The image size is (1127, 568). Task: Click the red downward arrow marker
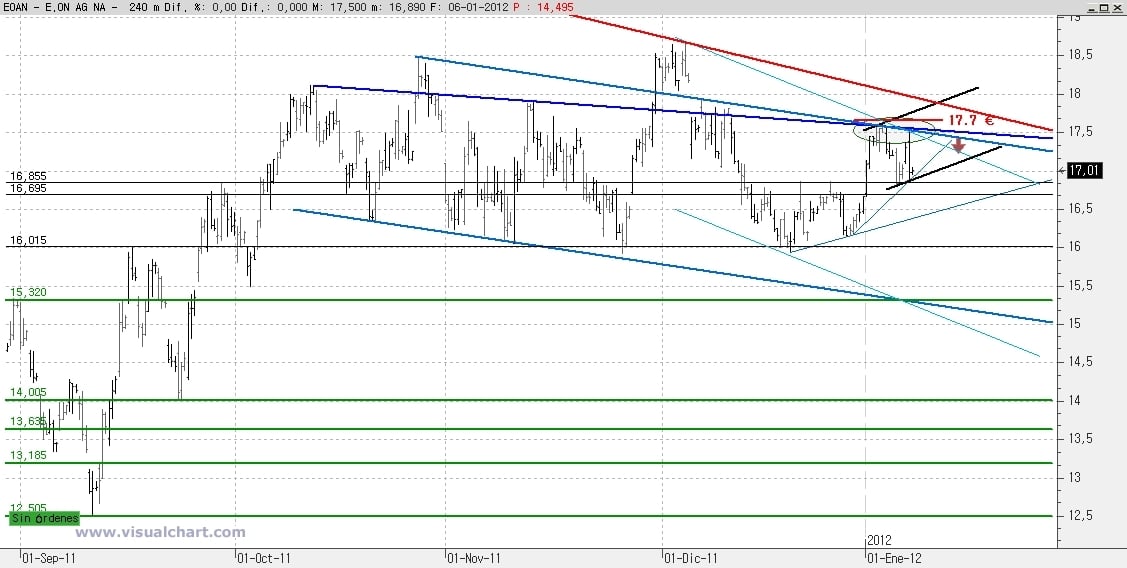(x=958, y=145)
